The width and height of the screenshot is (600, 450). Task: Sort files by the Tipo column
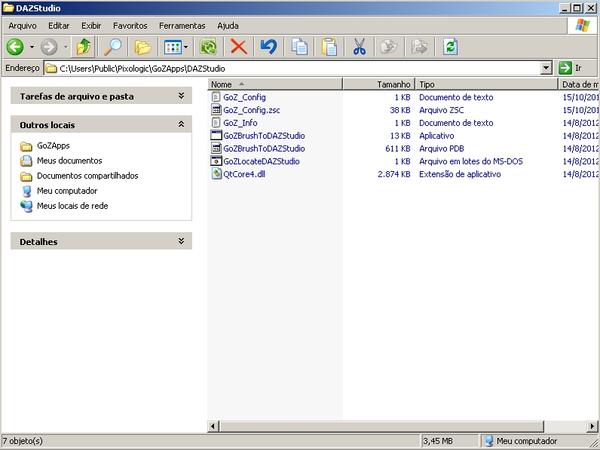(486, 84)
